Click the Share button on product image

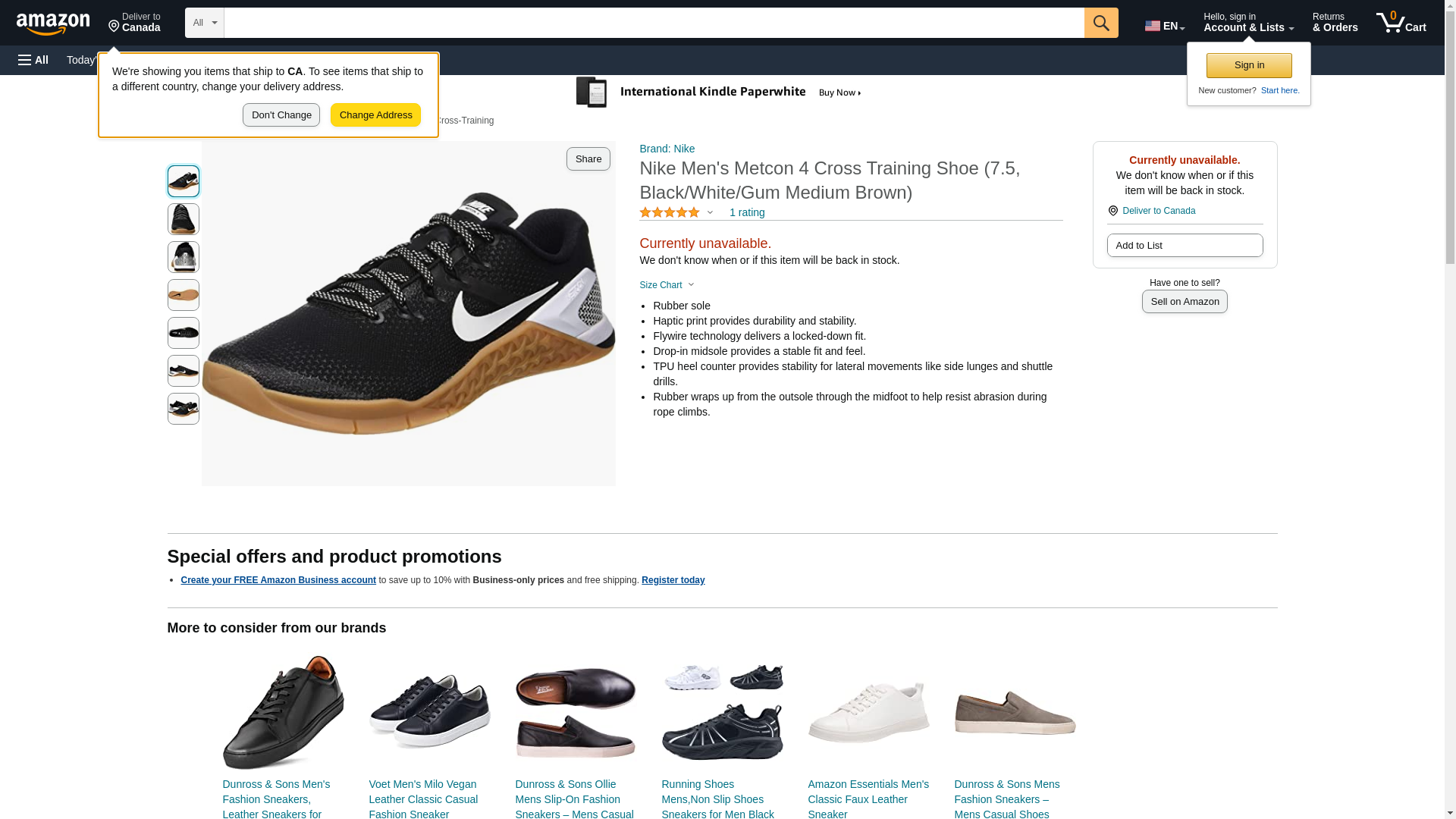click(x=588, y=158)
